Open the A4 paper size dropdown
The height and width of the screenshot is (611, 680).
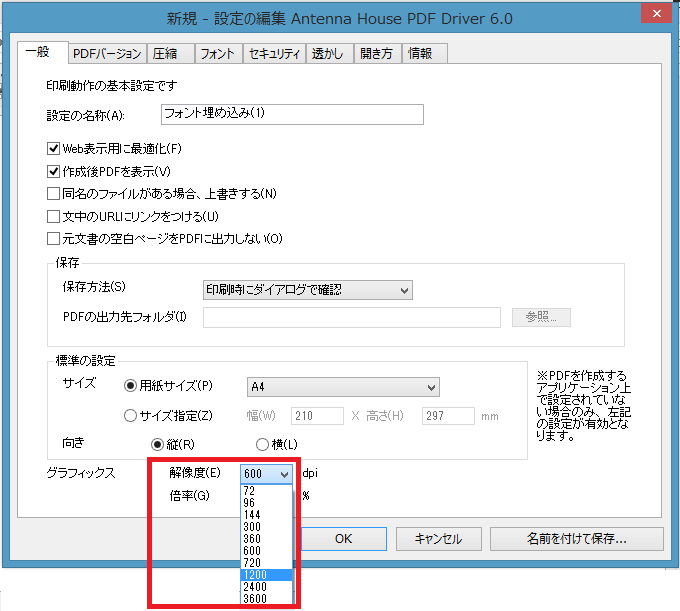pos(343,387)
